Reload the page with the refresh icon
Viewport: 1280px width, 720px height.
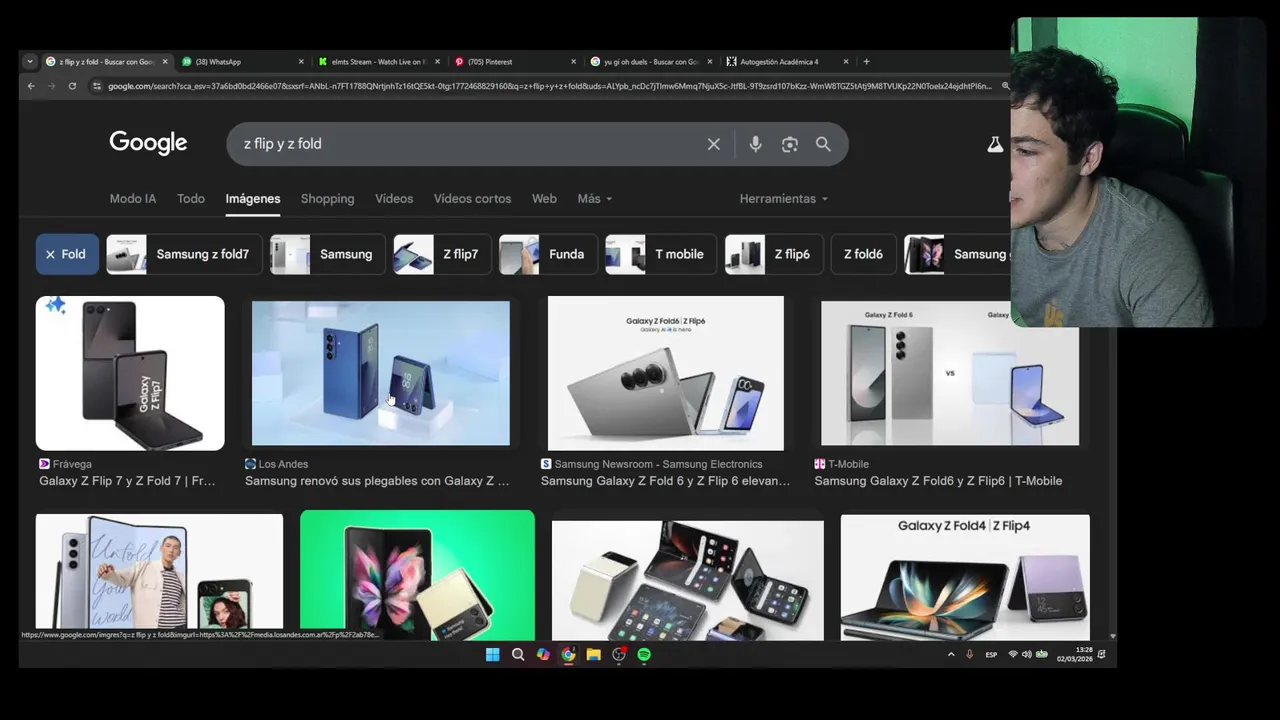tap(72, 86)
